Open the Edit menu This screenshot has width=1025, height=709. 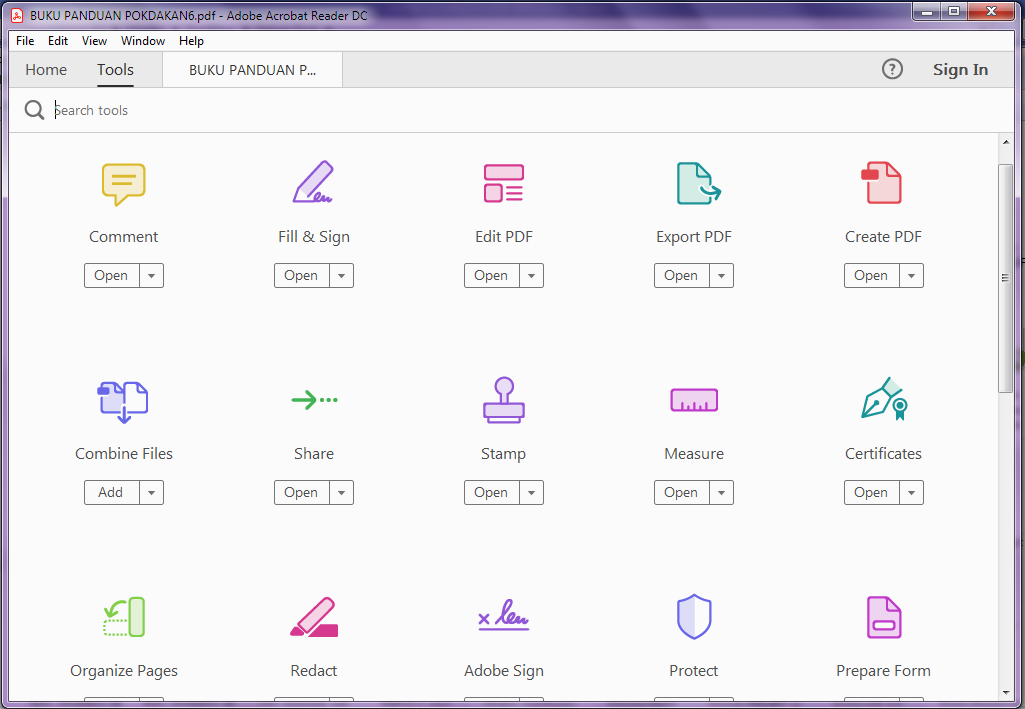(x=57, y=41)
